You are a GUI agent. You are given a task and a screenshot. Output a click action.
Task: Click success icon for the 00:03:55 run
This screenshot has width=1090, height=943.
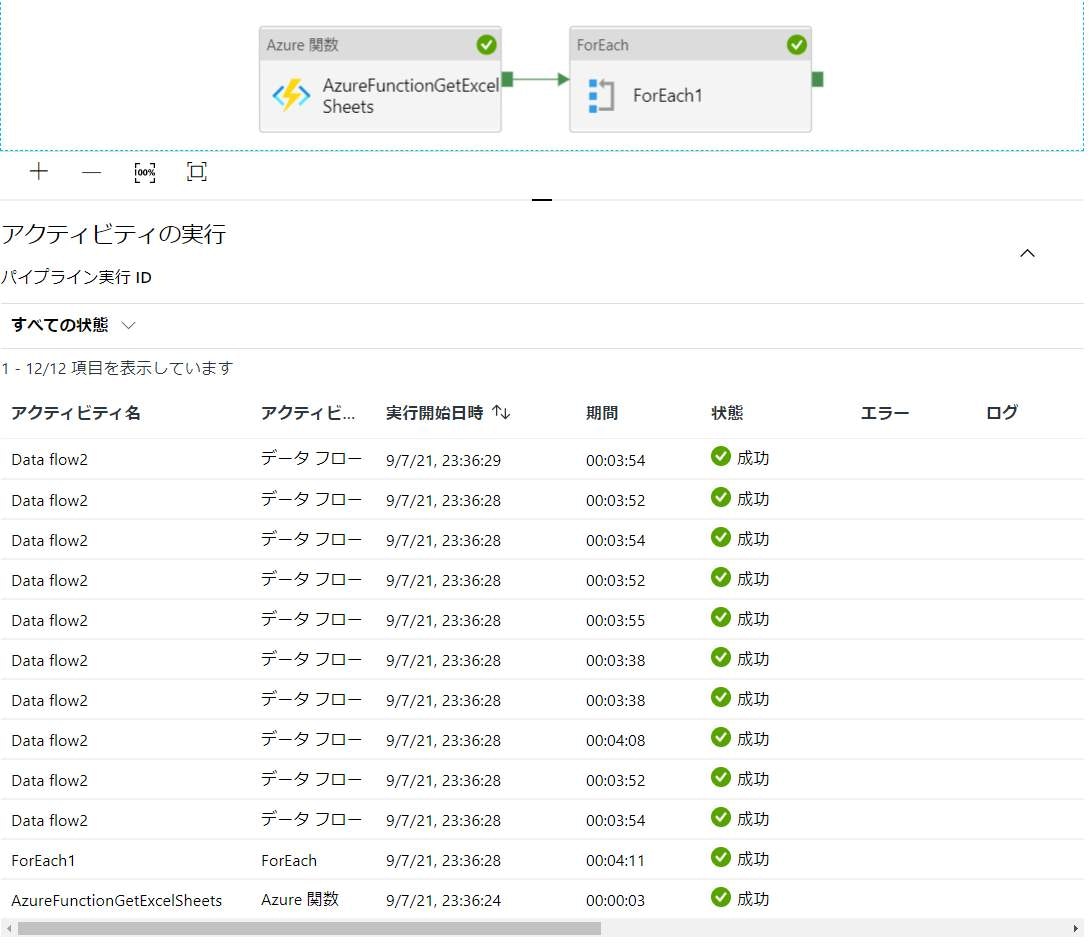(721, 617)
